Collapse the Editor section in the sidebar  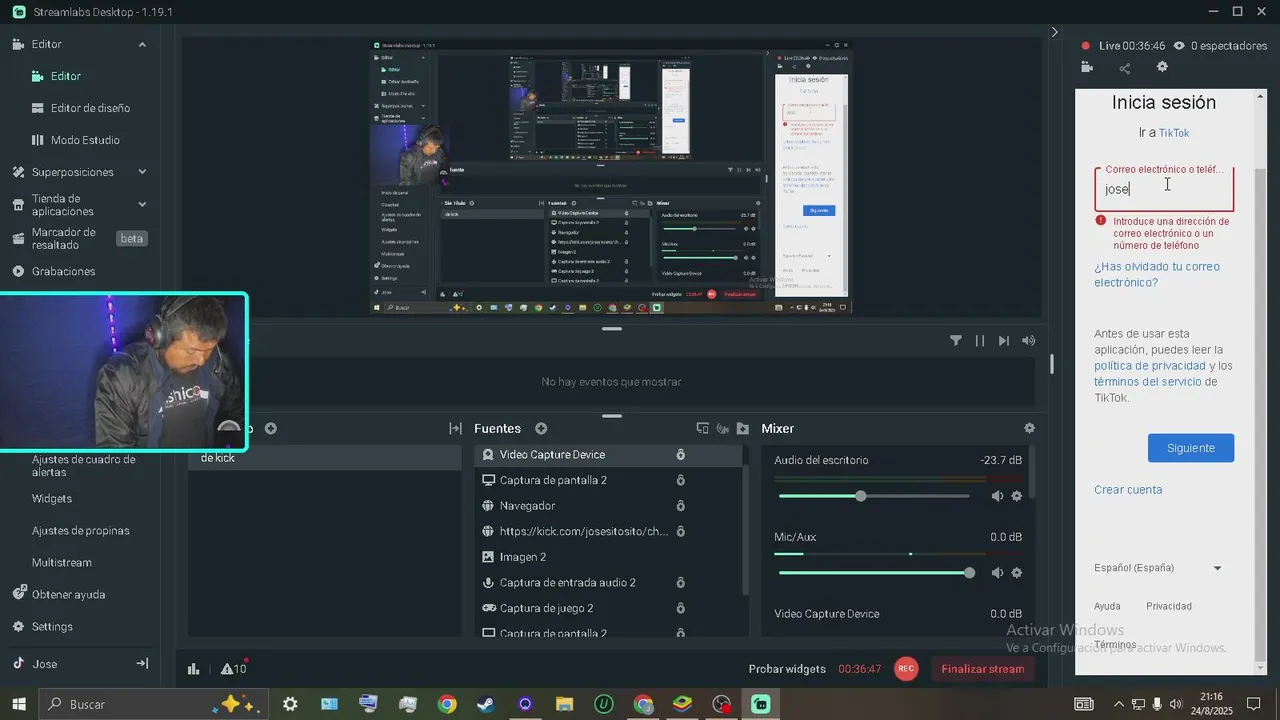pos(142,44)
